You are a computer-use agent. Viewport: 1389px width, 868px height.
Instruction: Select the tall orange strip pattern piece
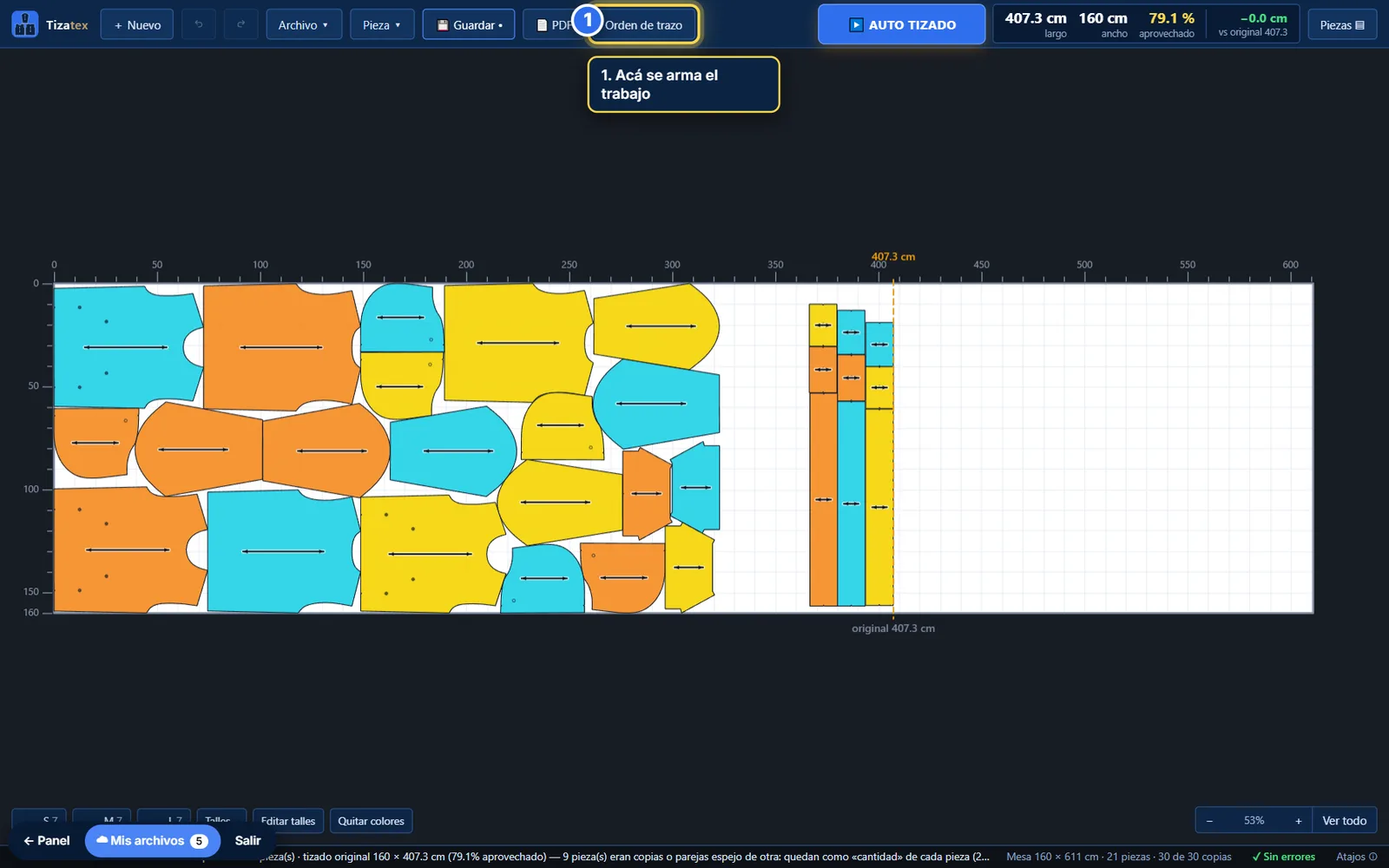coord(823,499)
